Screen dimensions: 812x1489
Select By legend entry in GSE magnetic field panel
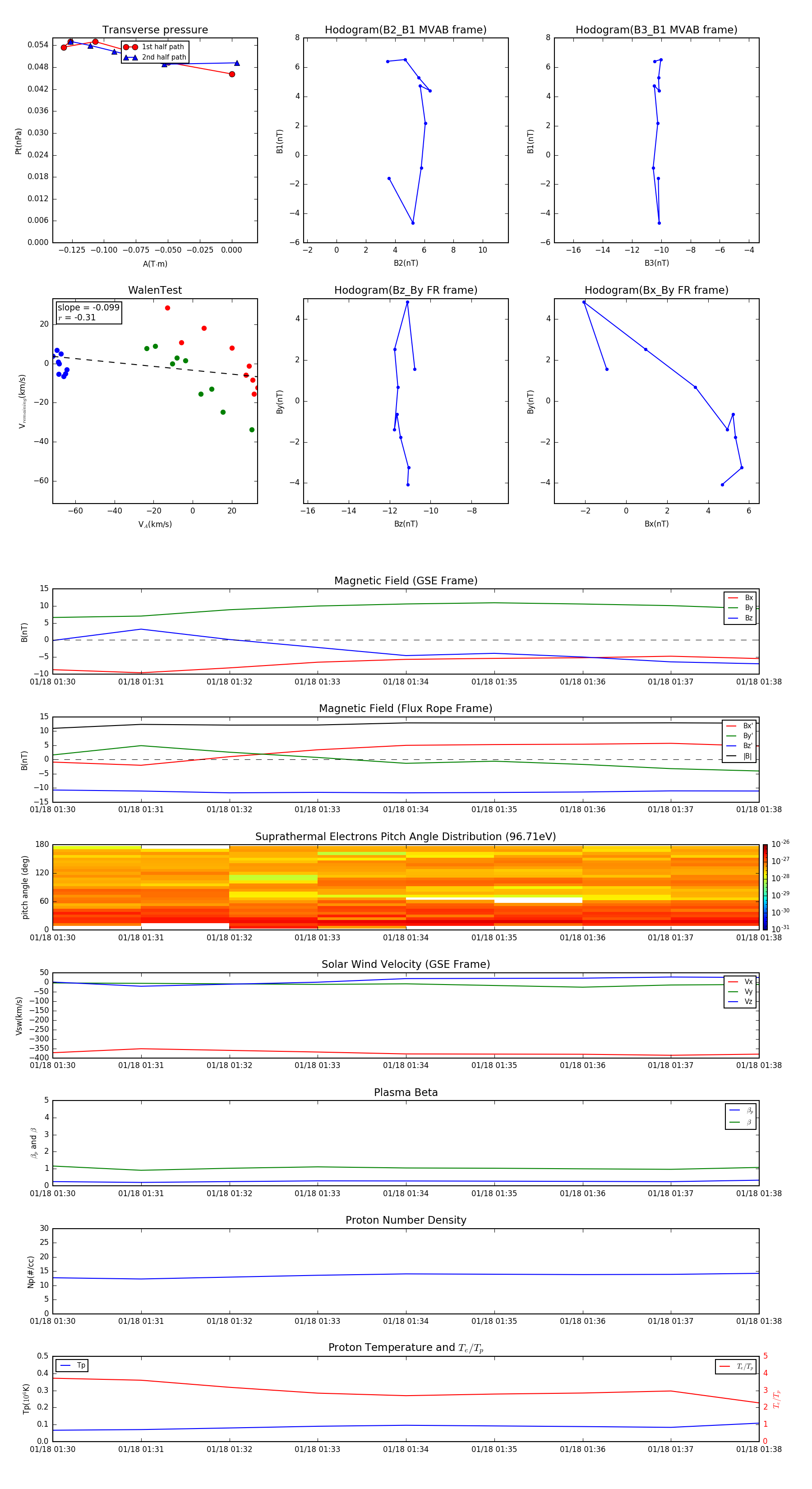[740, 608]
